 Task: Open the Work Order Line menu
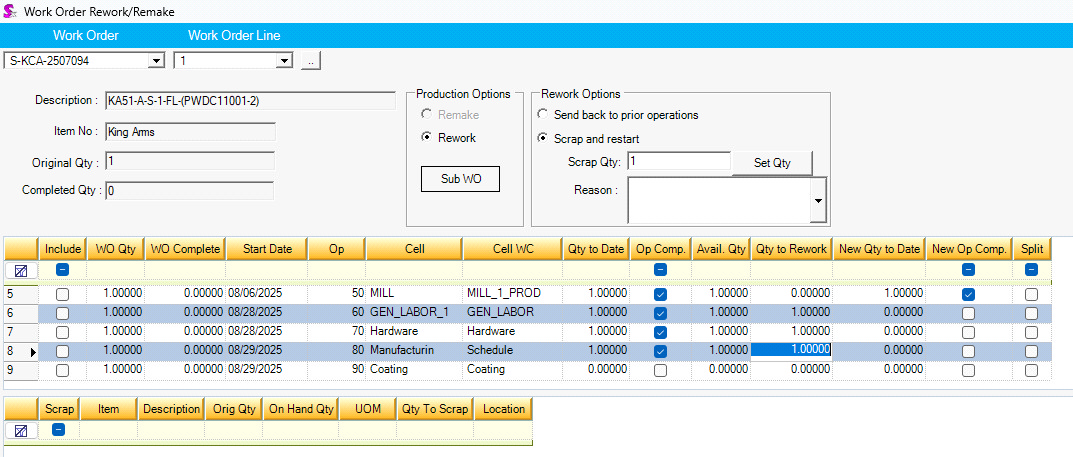pyautogui.click(x=234, y=36)
